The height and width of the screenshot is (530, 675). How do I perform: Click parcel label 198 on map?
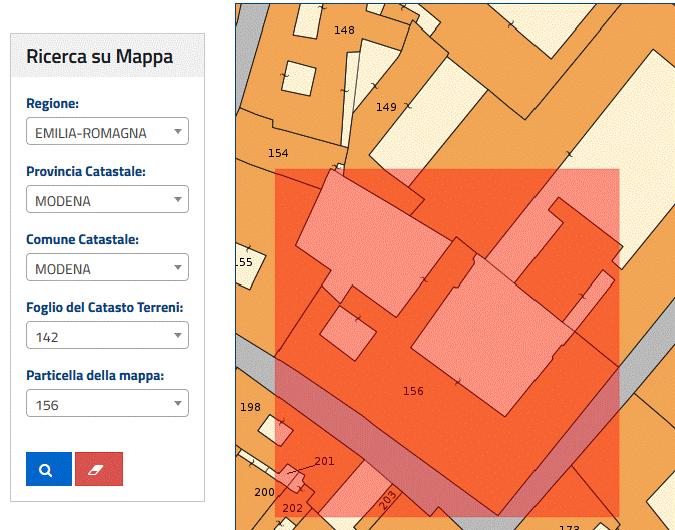[250, 407]
